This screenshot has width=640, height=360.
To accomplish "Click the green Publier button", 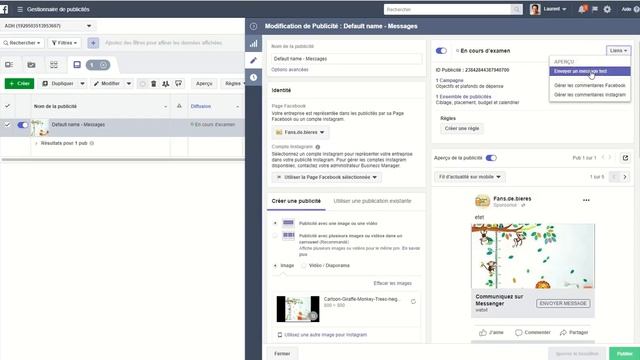I will click(x=624, y=354).
